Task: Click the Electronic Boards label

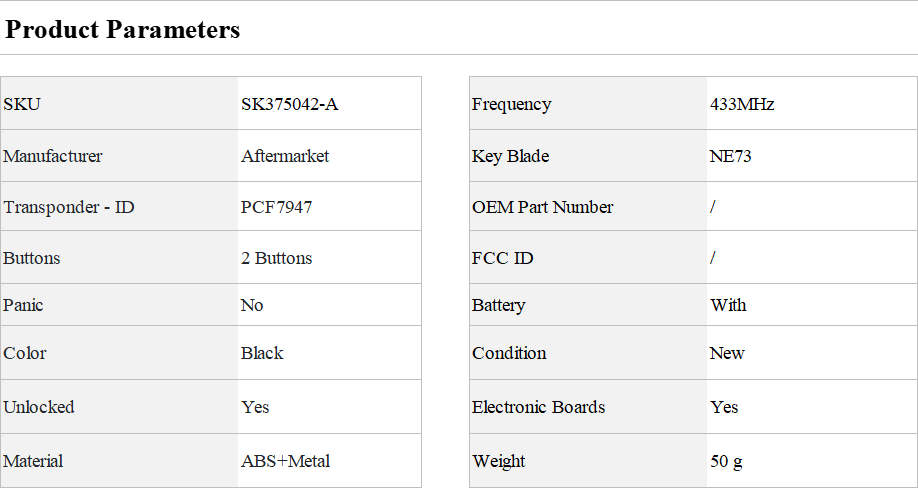Action: point(539,407)
